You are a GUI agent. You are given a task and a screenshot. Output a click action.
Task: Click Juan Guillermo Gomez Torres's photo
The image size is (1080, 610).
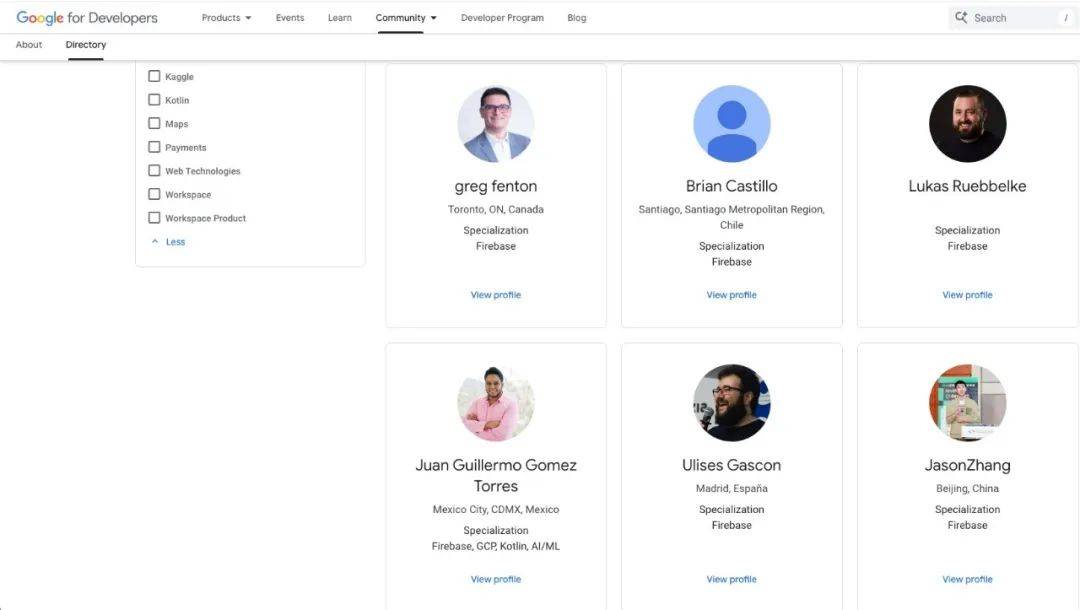click(x=496, y=402)
